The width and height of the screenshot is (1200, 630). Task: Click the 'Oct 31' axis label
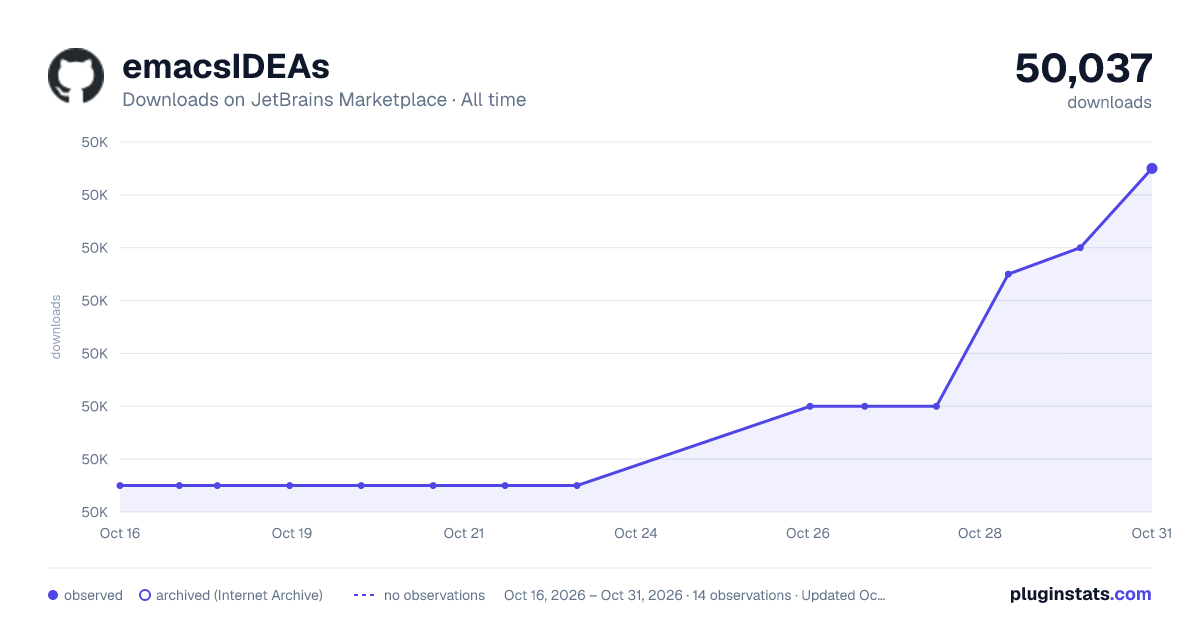pyautogui.click(x=1151, y=533)
